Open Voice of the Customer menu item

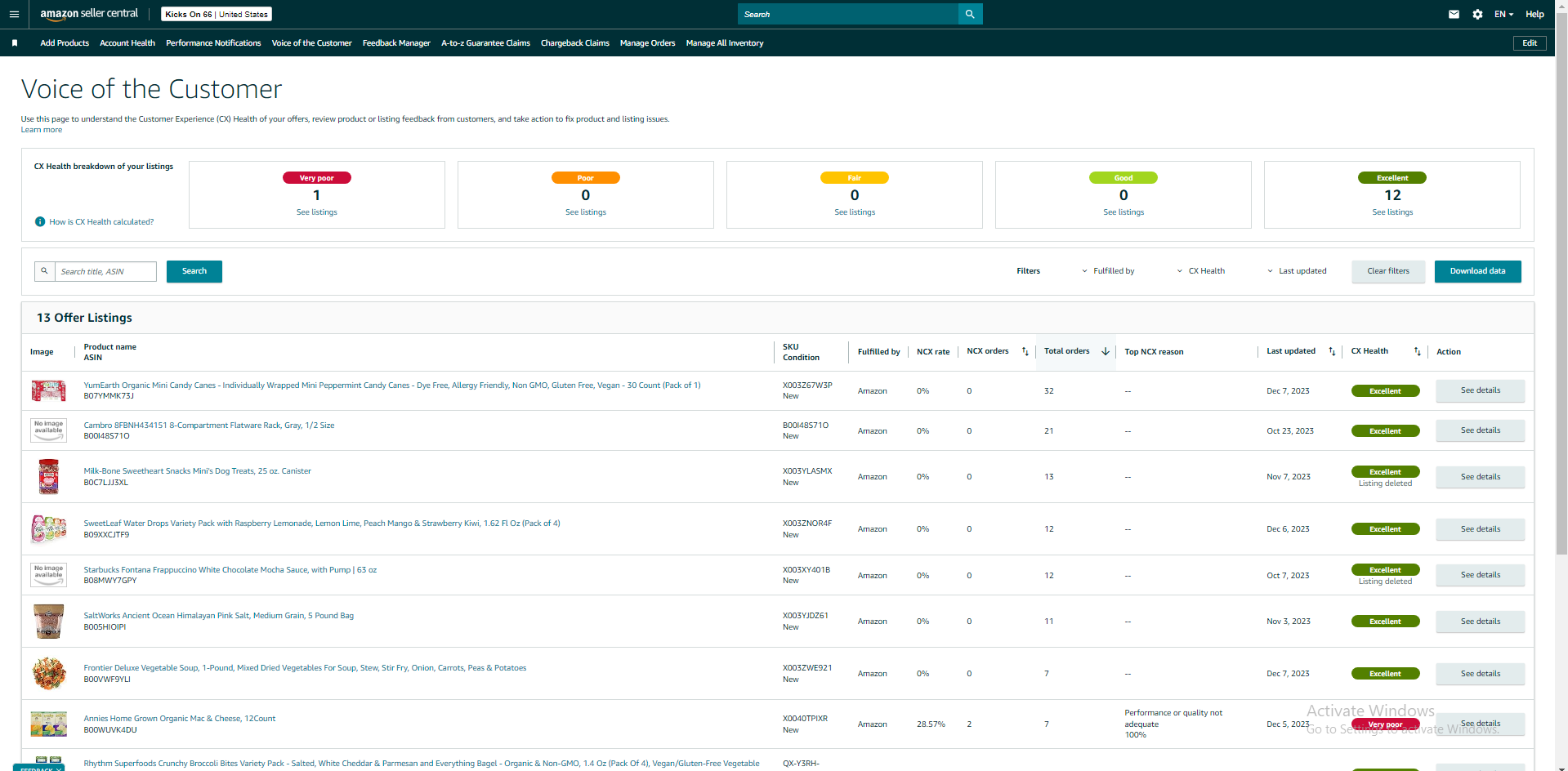coord(311,43)
